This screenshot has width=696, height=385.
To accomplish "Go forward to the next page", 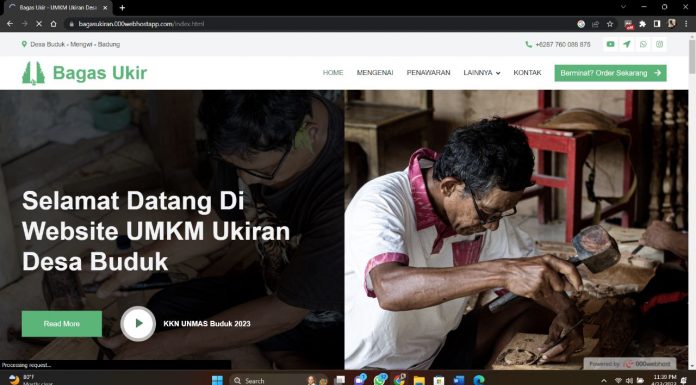I will coord(24,24).
